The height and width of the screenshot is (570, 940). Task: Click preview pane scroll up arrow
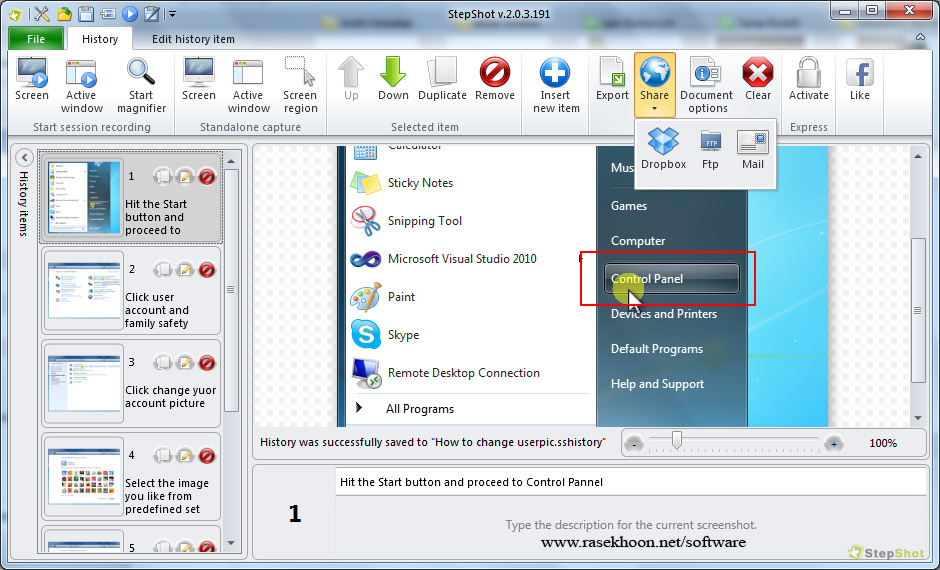[x=918, y=157]
